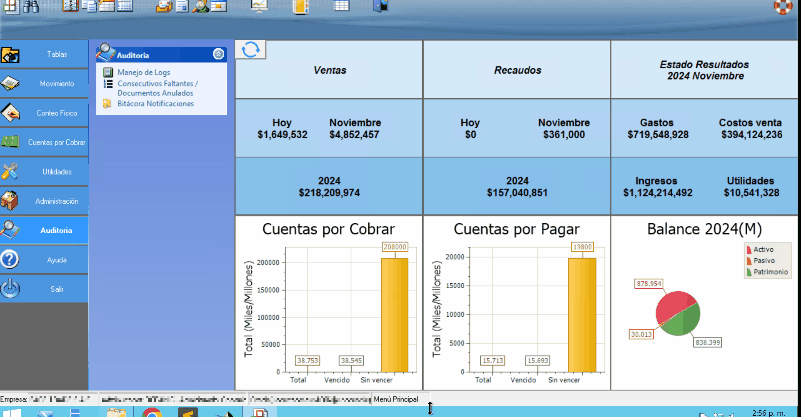The height and width of the screenshot is (417, 801).
Task: Open Chrome from the Windows taskbar
Action: (151, 411)
